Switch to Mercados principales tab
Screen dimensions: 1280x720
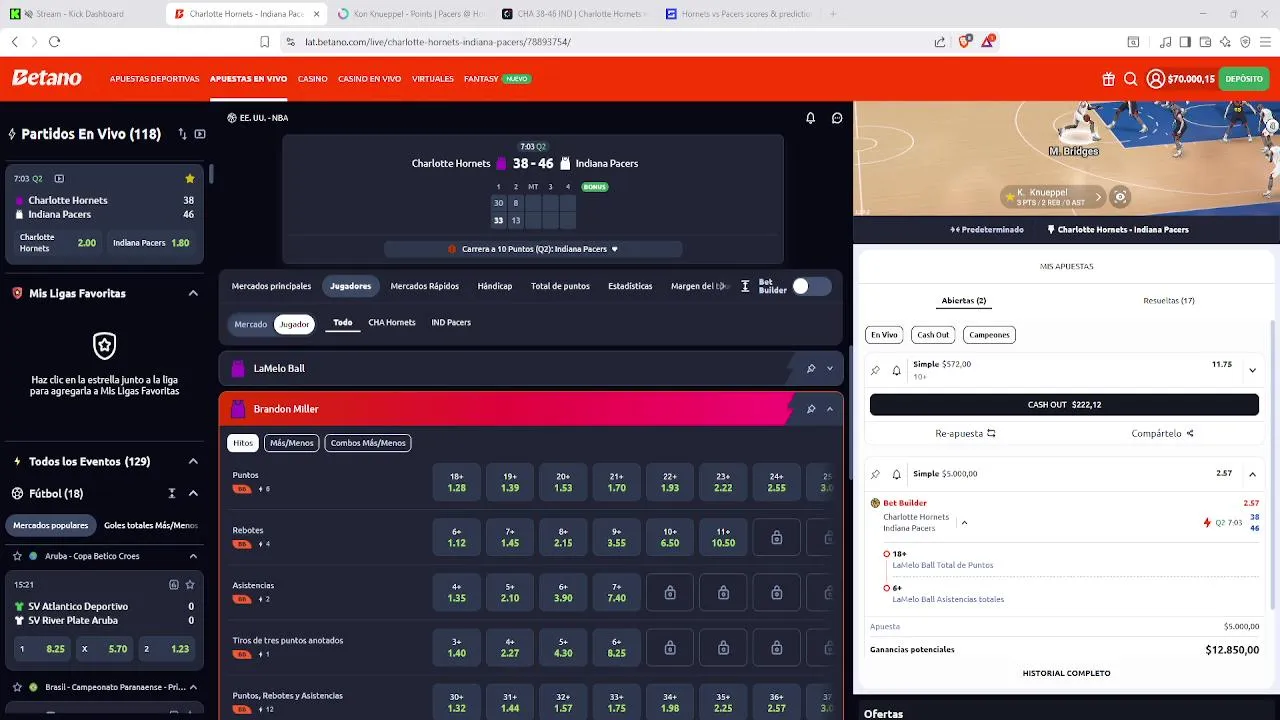(271, 286)
